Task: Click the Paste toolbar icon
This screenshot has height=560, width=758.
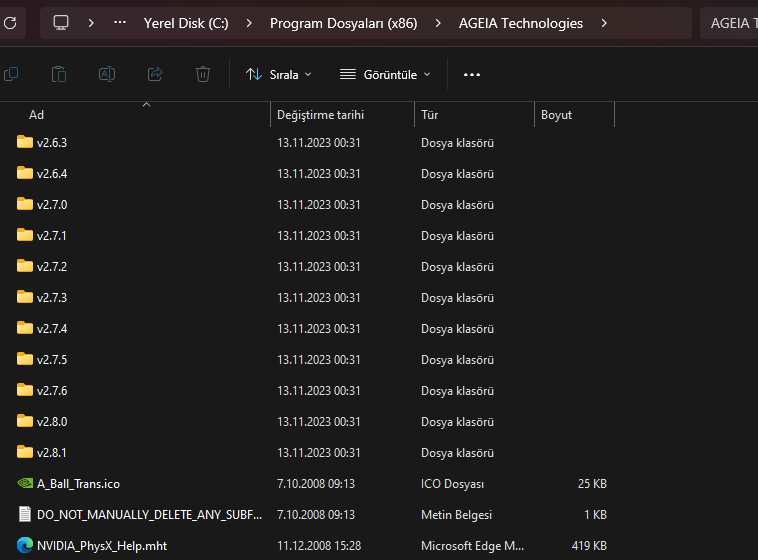Action: click(59, 74)
